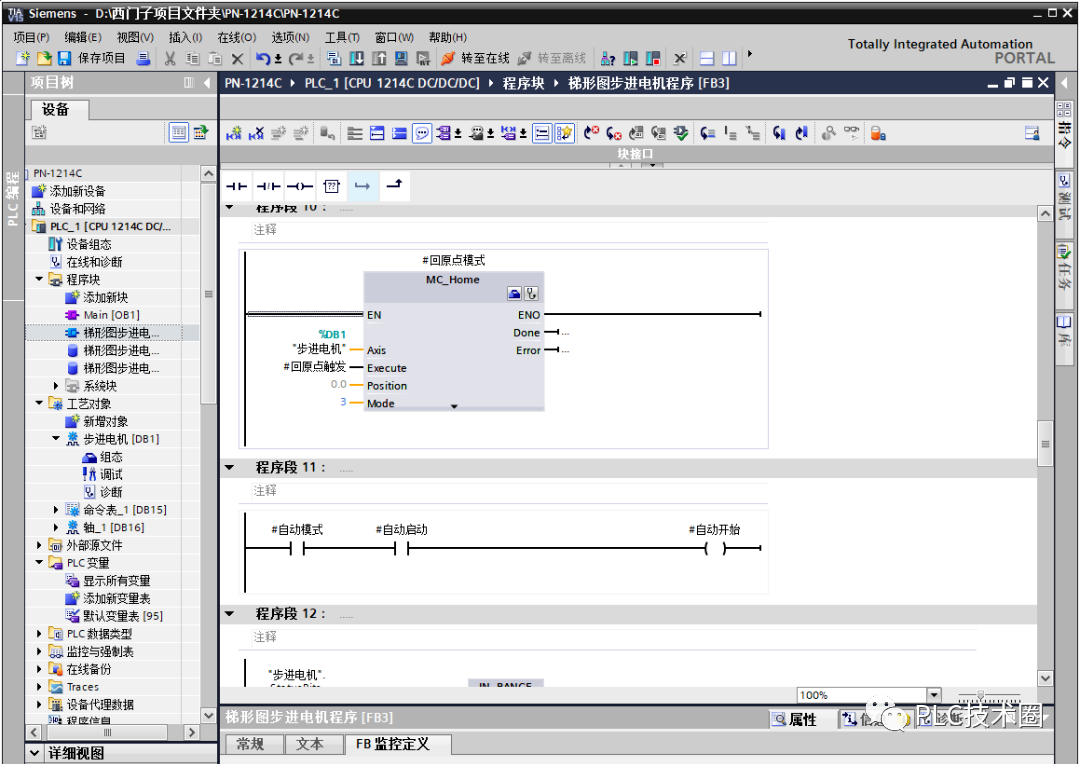Click the 程序块 breadcrumb link
Image resolution: width=1080 pixels, height=764 pixels.
(x=523, y=83)
